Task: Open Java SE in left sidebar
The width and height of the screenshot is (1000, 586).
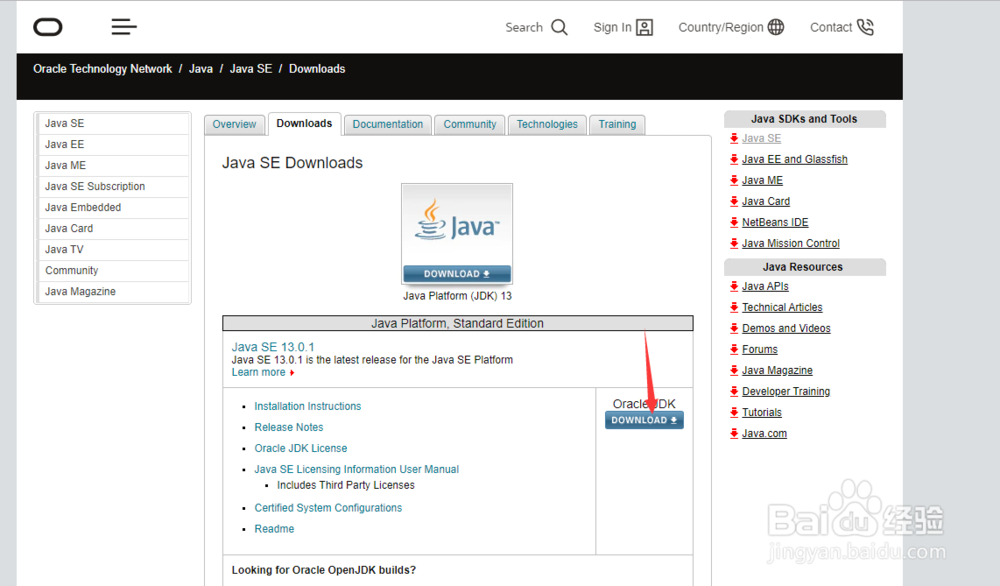Action: pyautogui.click(x=114, y=124)
